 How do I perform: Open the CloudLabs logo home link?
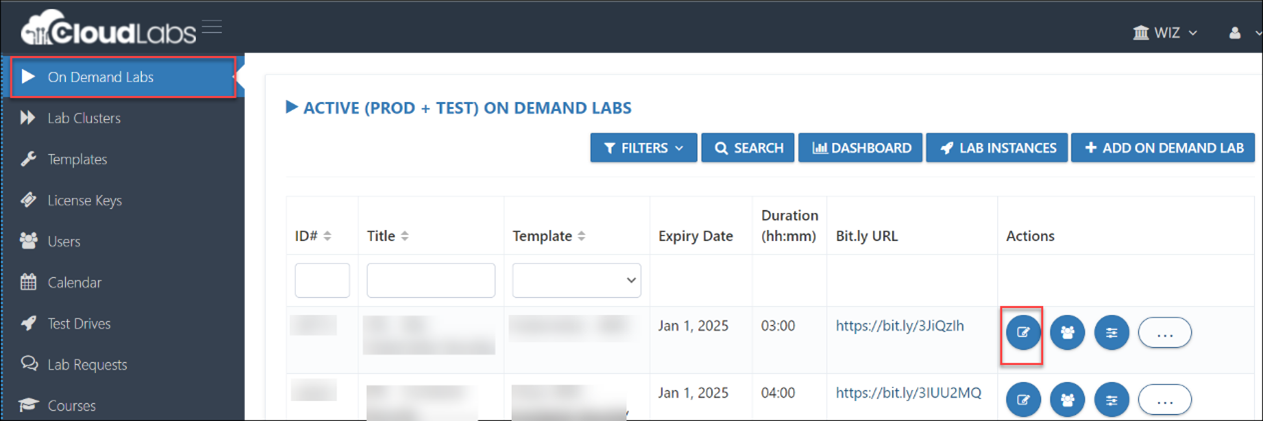tap(106, 28)
